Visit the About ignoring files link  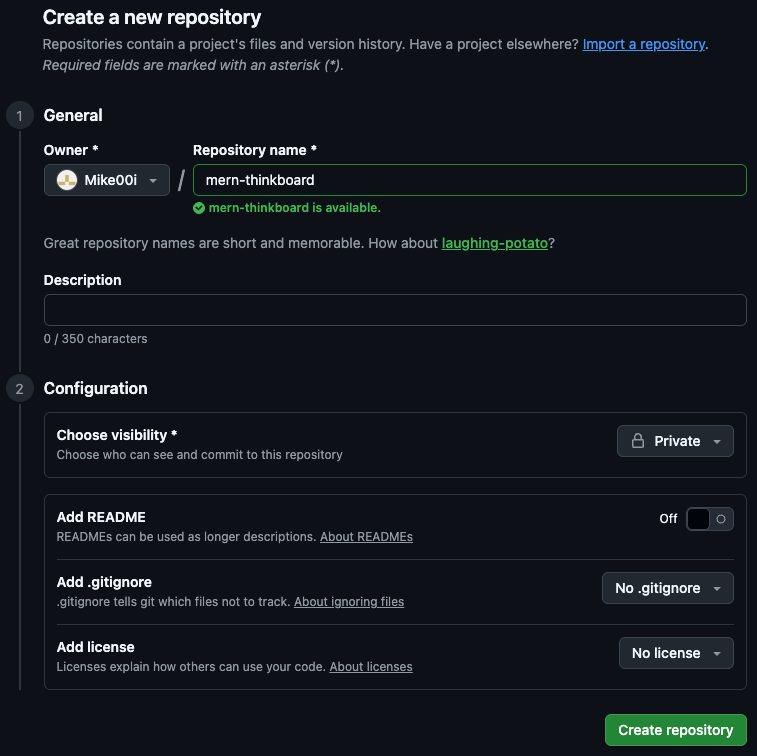tap(349, 602)
